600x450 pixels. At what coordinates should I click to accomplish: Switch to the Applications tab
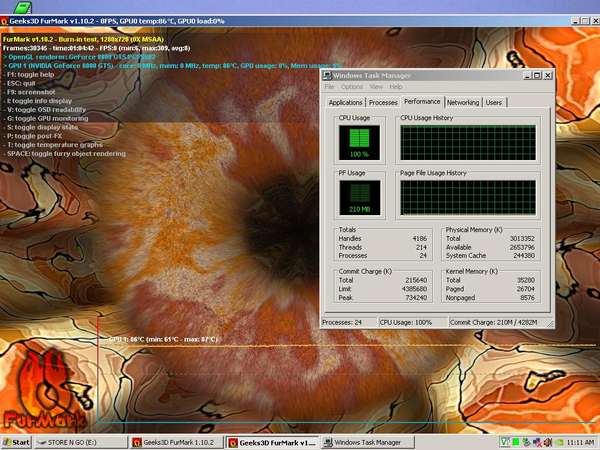346,103
